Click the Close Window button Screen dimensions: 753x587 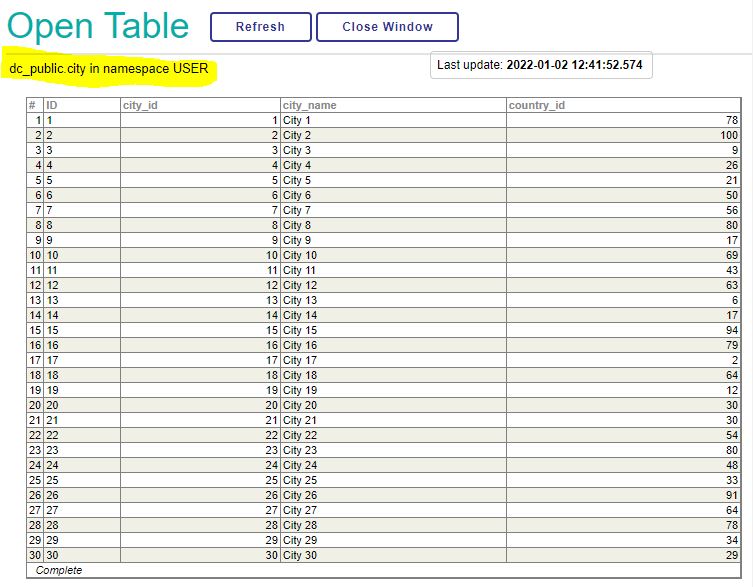[x=387, y=27]
